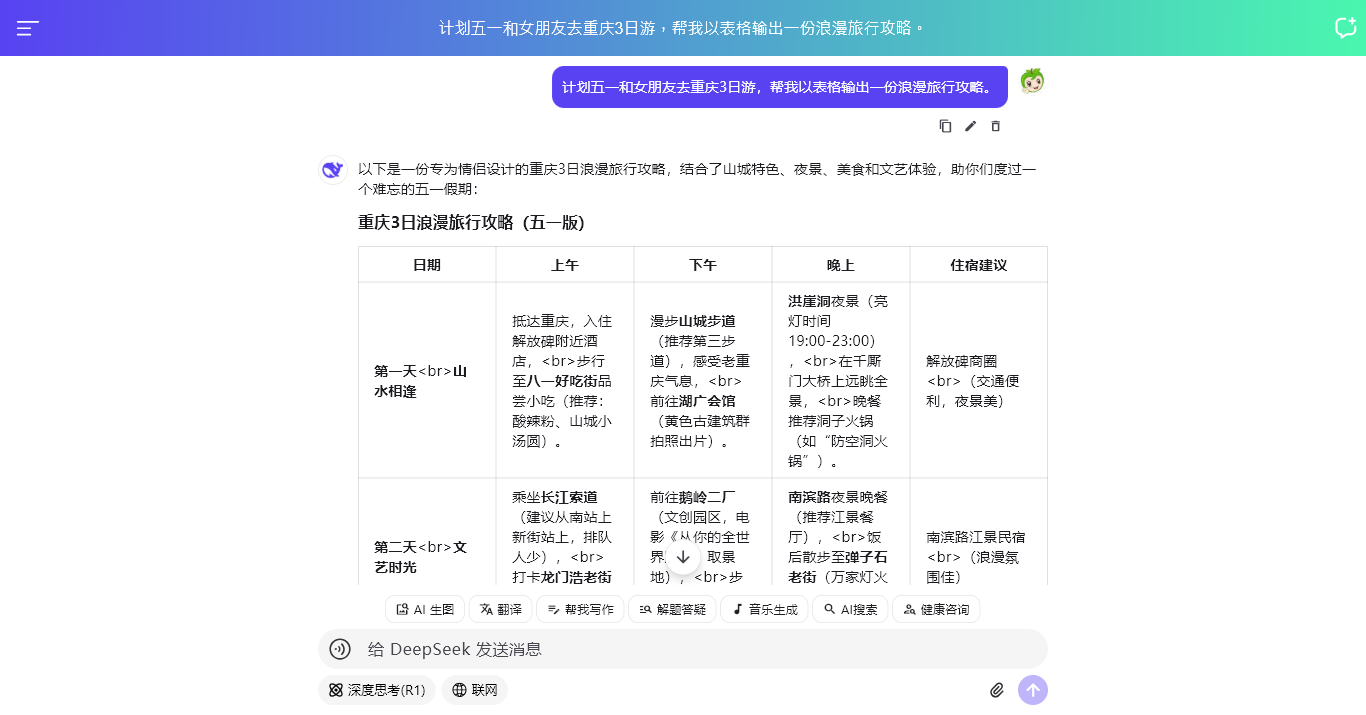Open the sidebar with the hamburger icon
Viewport: 1366px width, 715px height.
point(27,27)
